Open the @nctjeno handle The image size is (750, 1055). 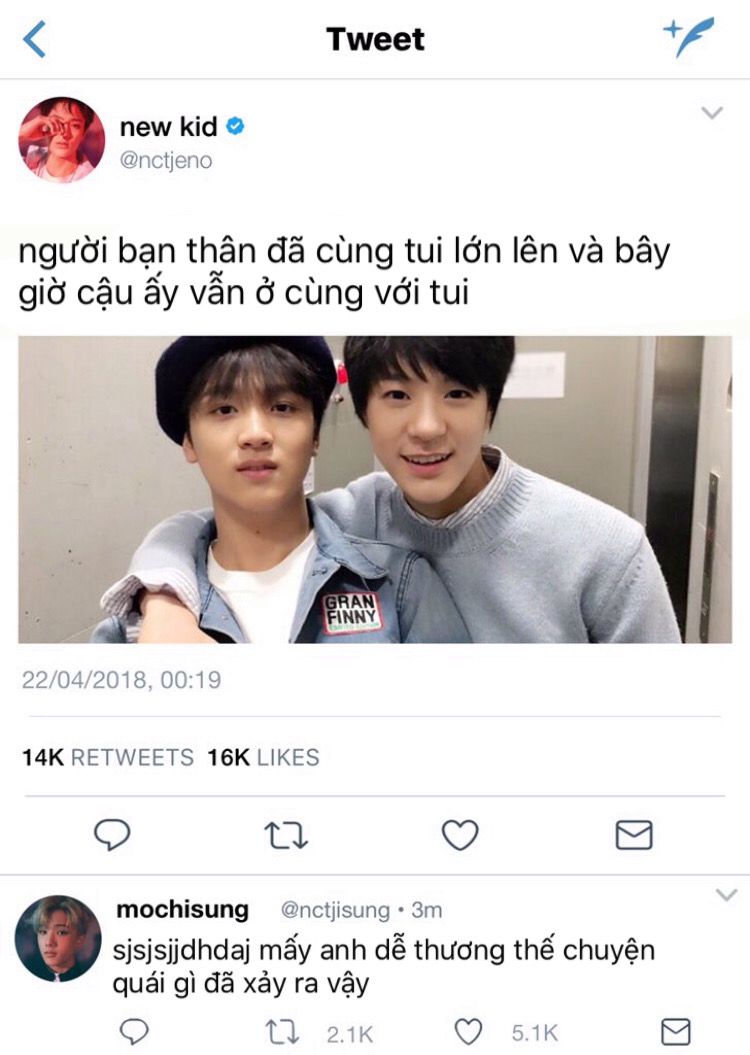click(x=166, y=161)
